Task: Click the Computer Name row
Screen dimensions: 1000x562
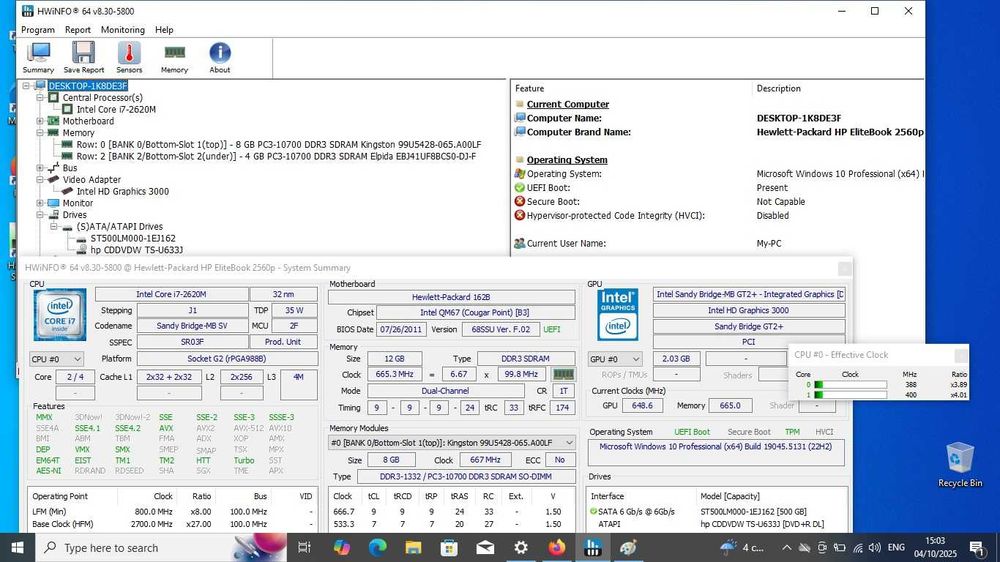Action: (x=718, y=118)
